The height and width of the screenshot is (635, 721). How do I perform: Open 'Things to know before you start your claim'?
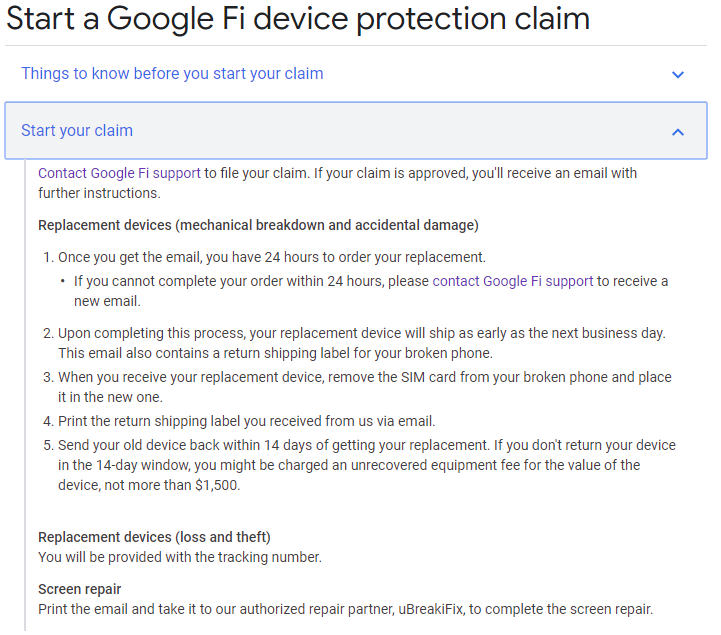click(x=172, y=74)
